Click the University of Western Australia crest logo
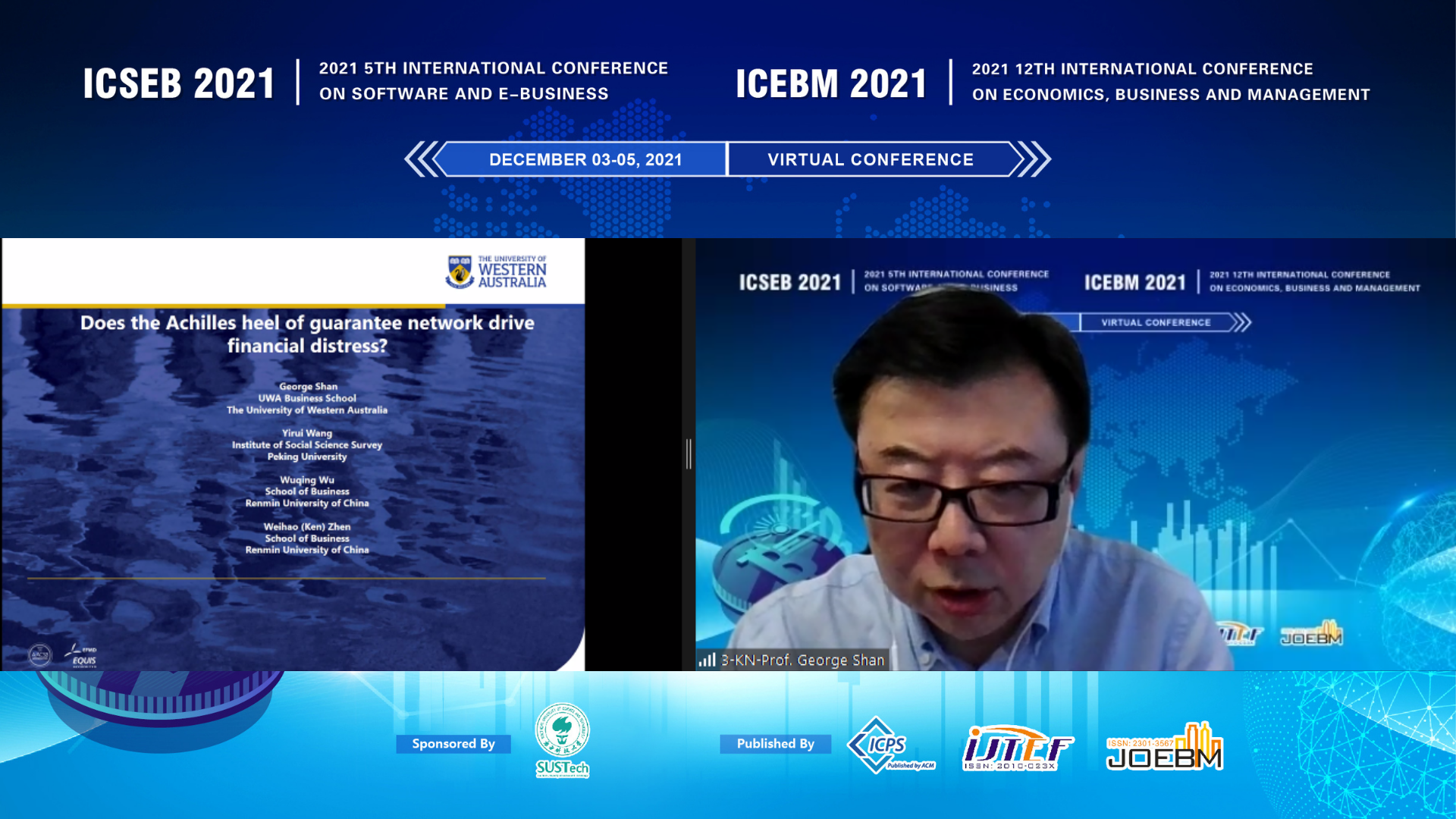 (x=460, y=271)
